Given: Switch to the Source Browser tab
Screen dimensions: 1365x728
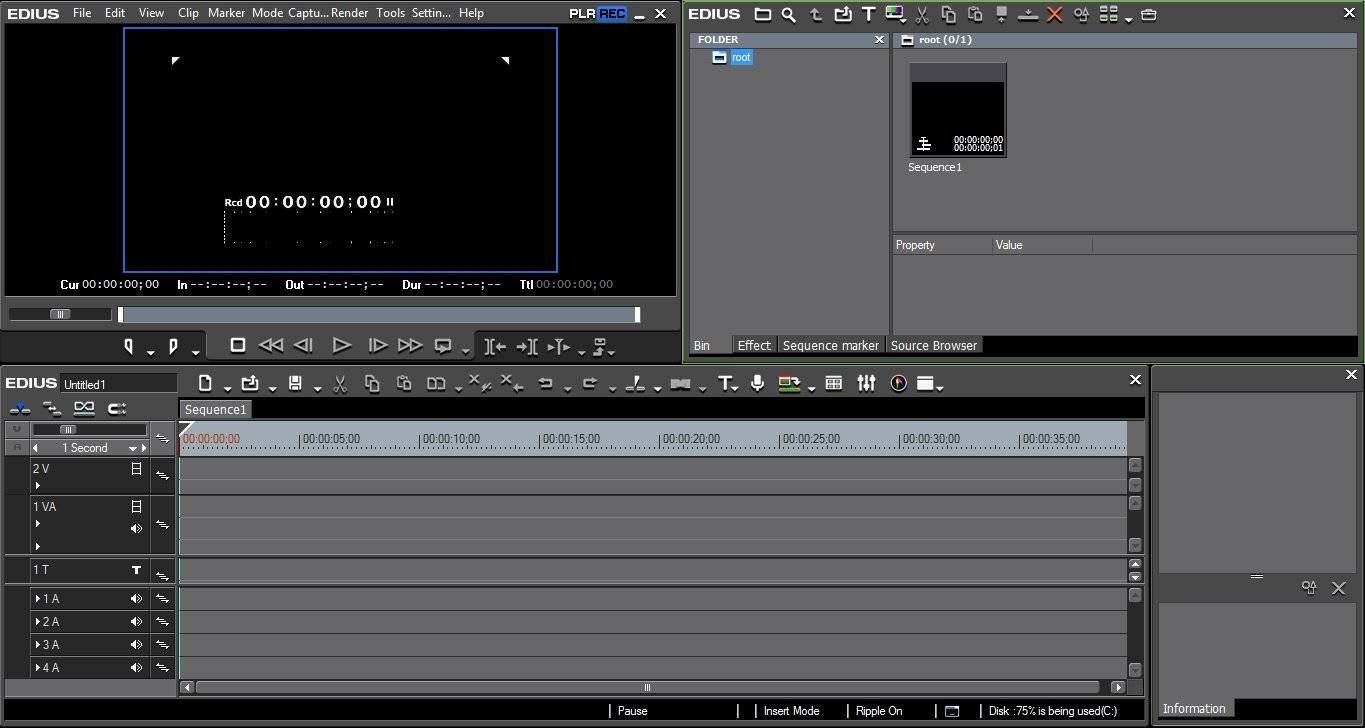Looking at the screenshot, I should 934,345.
